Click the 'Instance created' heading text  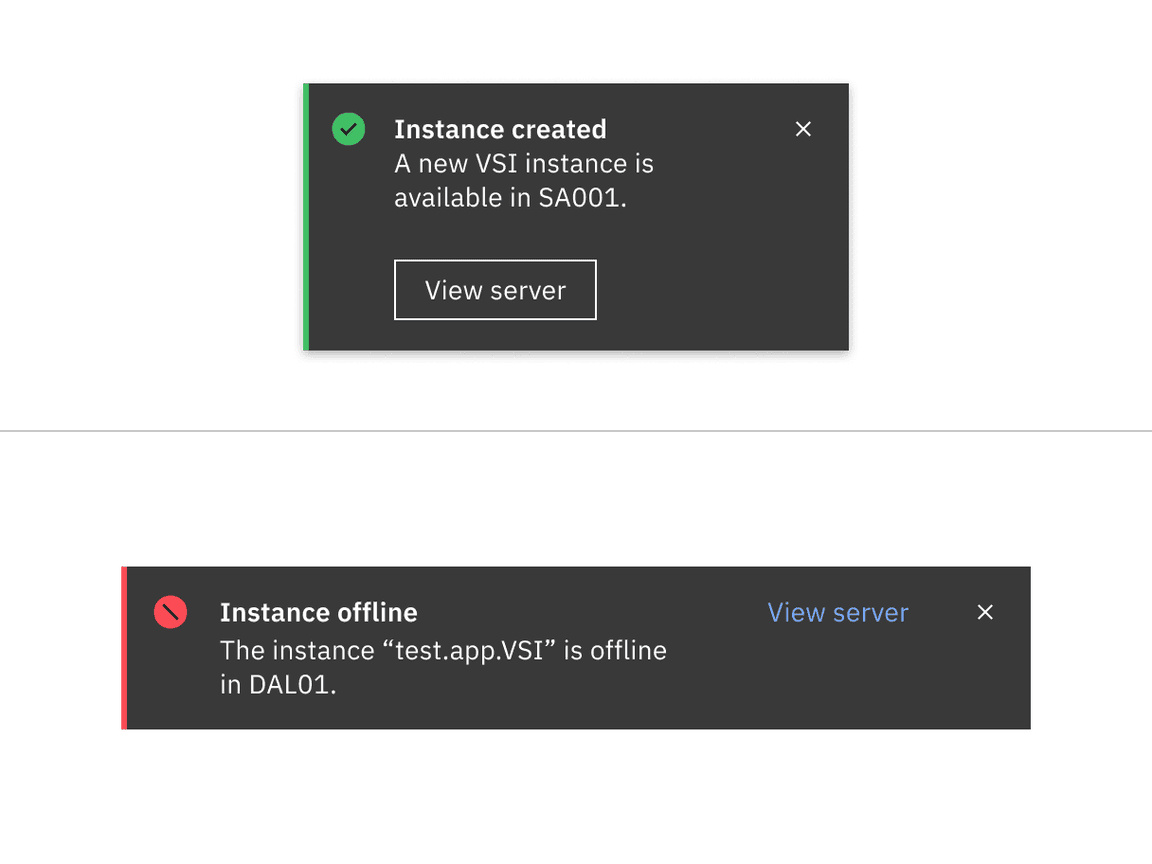pos(500,128)
